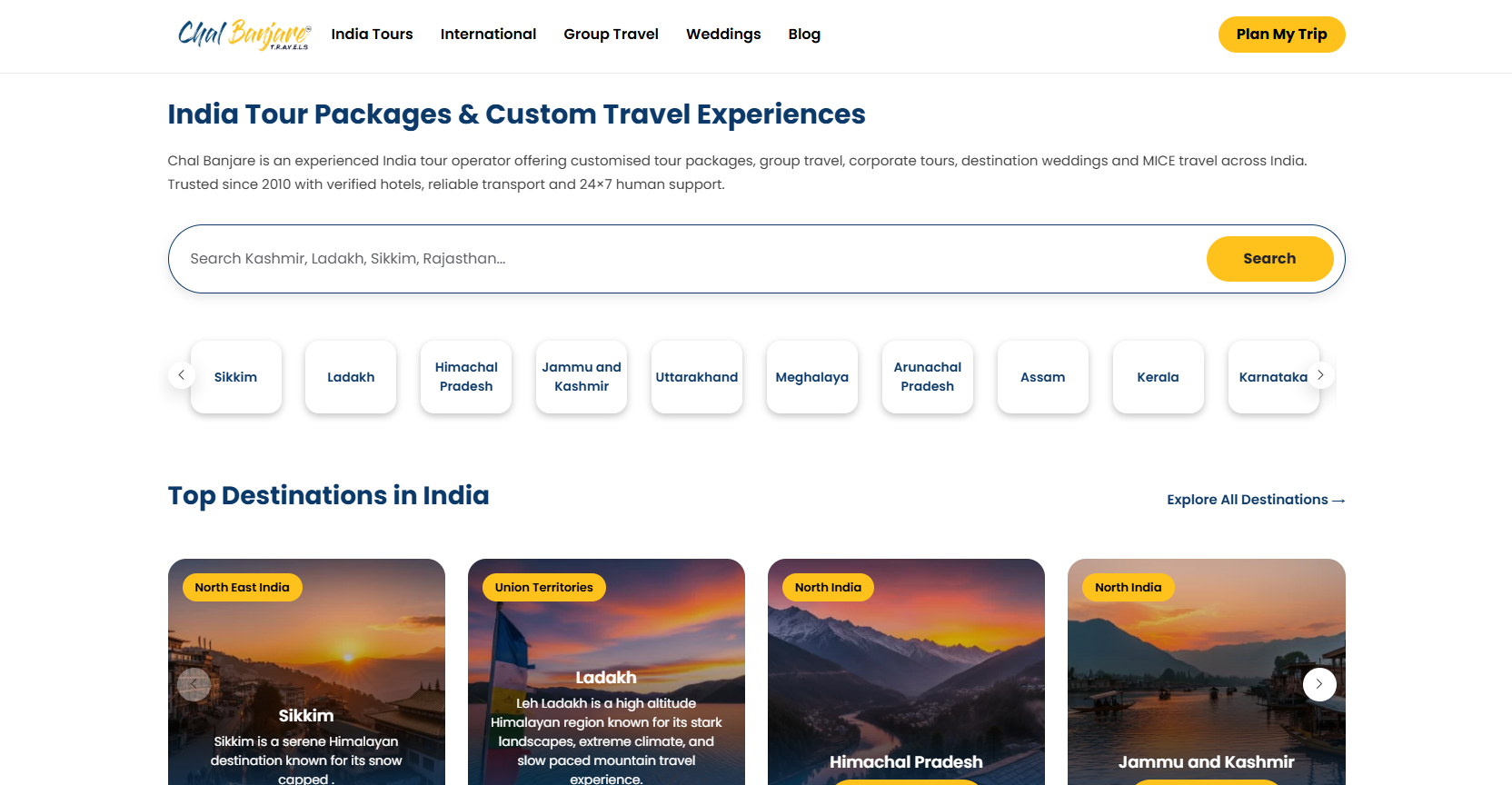Open Blog link in header
Viewport: 1512px width, 785px height.
coord(804,35)
